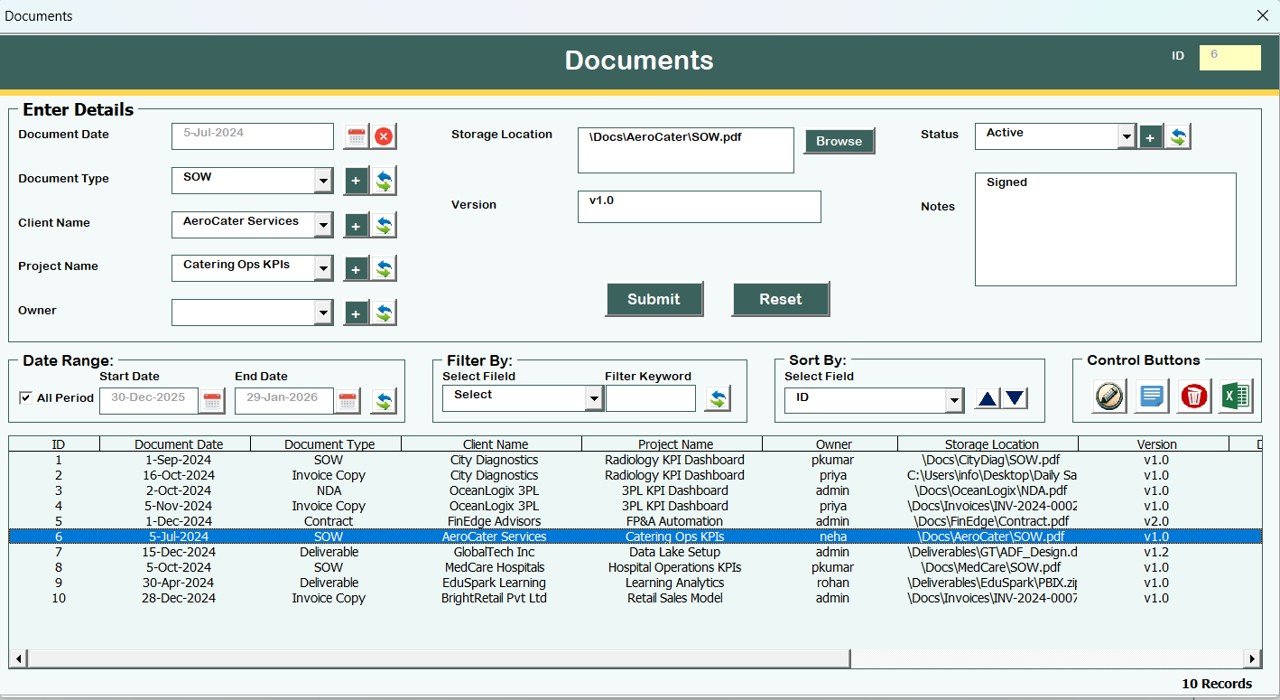Edit the selected record using the pencil icon
Screen dimensions: 1280x700
(1108, 396)
